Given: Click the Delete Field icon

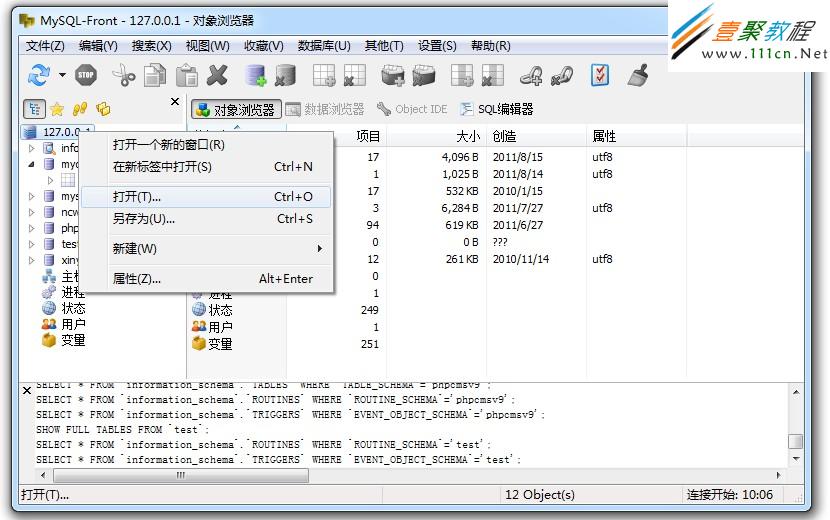Looking at the screenshot, I should (x=492, y=75).
